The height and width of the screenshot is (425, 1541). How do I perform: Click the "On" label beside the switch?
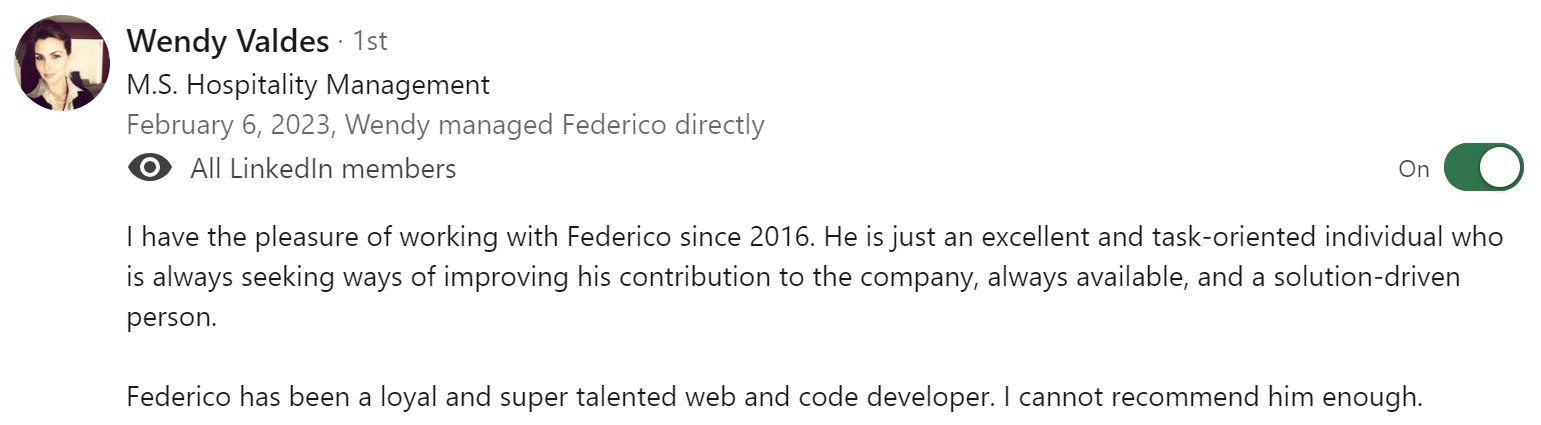pos(1413,169)
